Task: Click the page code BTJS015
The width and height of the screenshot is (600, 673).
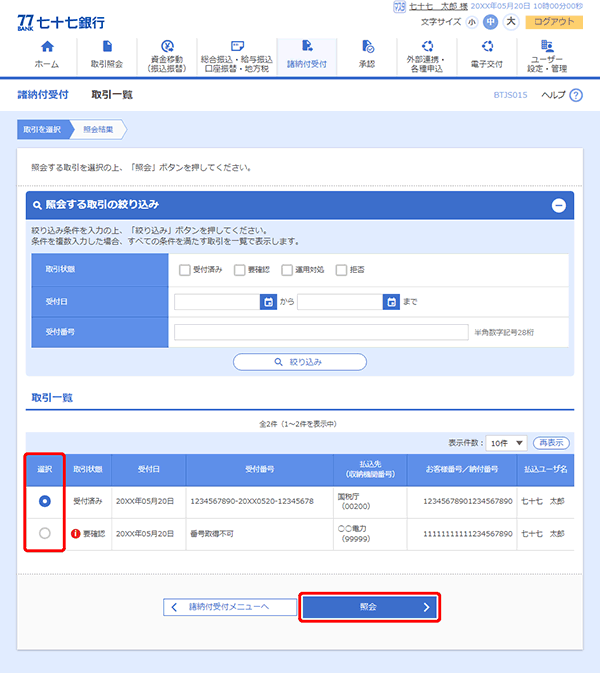Action: coord(510,95)
